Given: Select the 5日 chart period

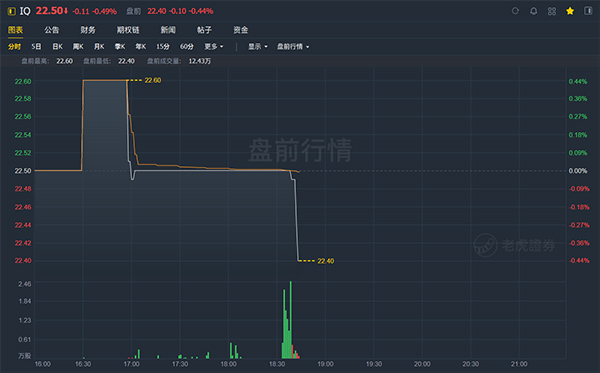Looking at the screenshot, I should pos(36,47).
